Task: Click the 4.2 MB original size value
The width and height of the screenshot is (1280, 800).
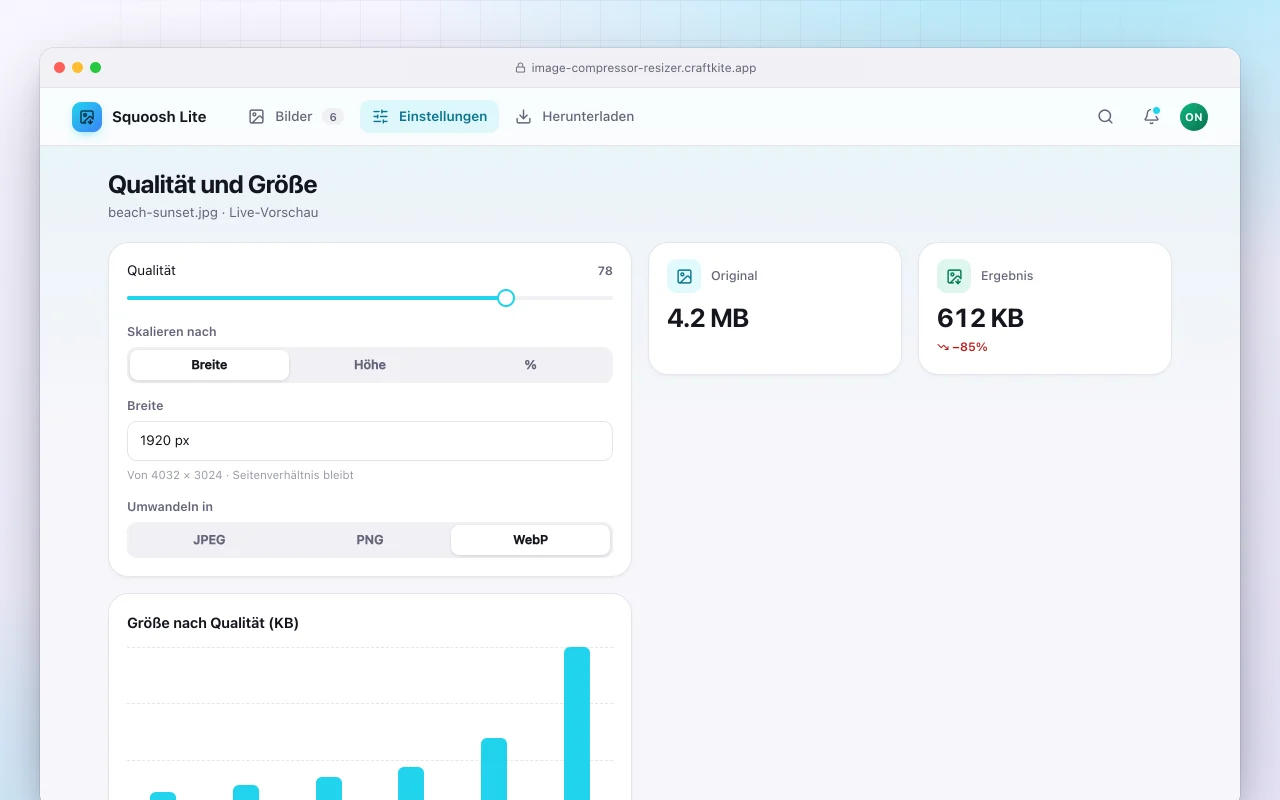Action: tap(708, 318)
